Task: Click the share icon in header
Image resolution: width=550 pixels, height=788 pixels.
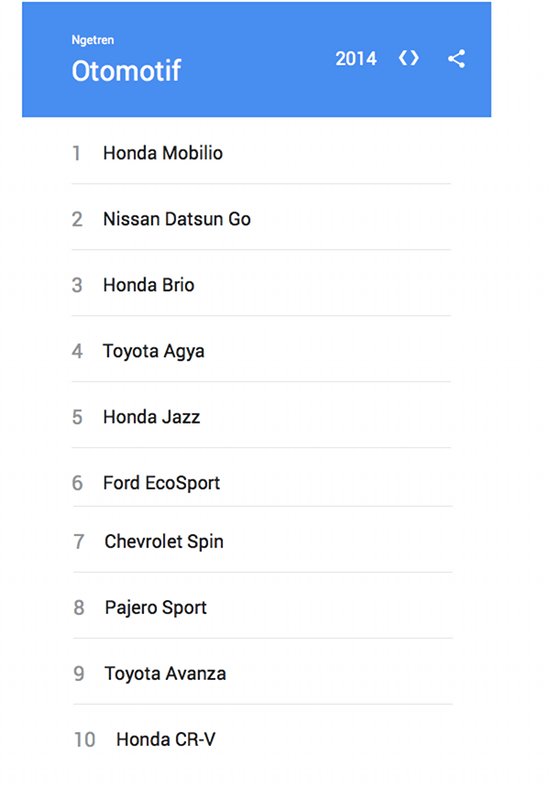Action: coord(456,59)
